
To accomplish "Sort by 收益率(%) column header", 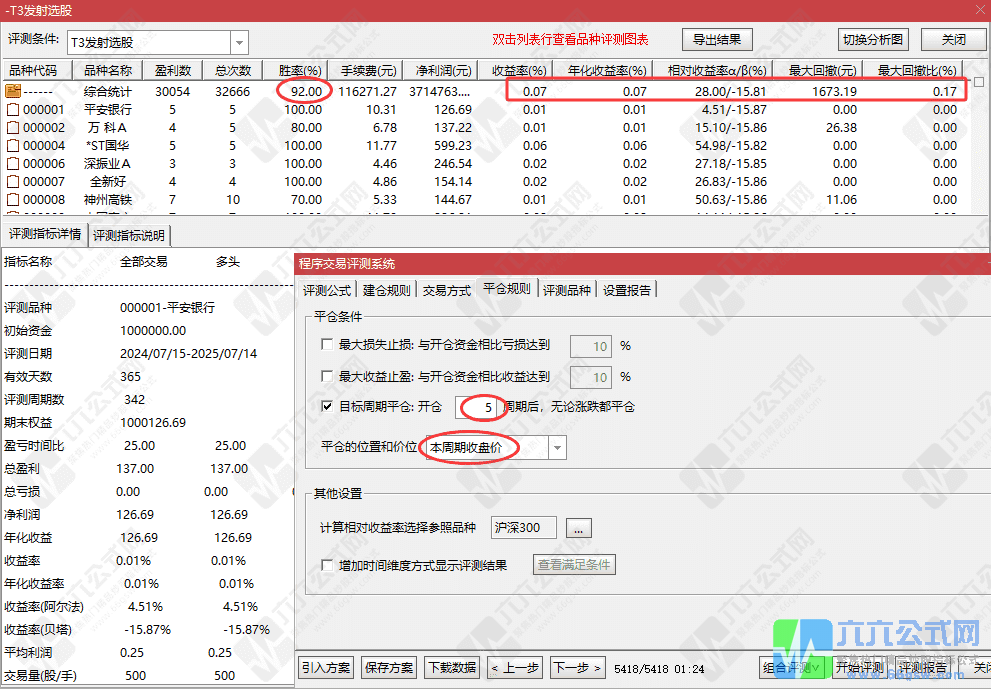I will click(x=518, y=70).
